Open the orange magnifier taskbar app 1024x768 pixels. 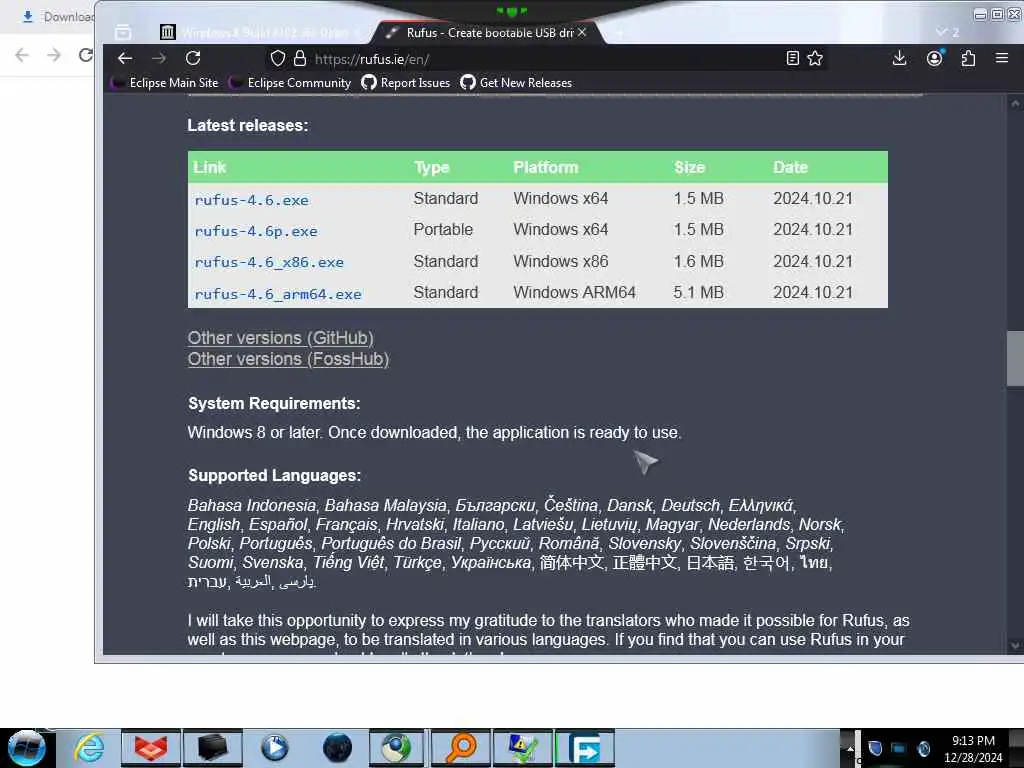pos(460,748)
